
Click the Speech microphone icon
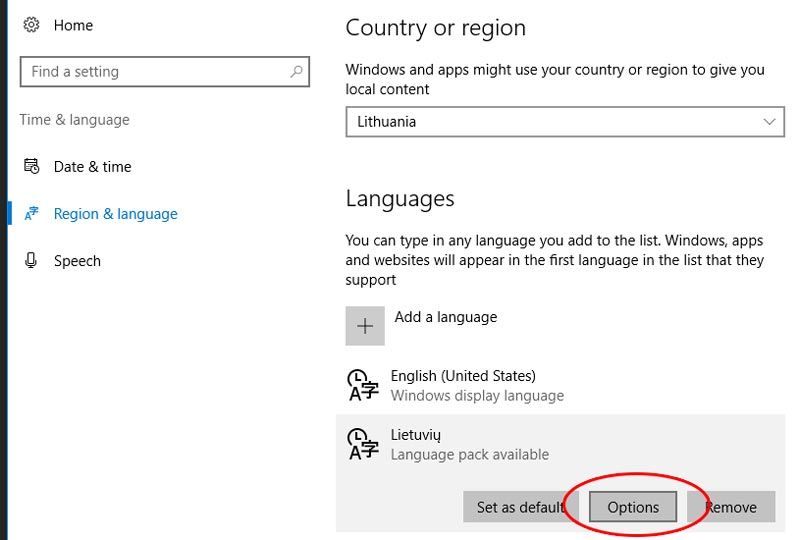pos(31,260)
